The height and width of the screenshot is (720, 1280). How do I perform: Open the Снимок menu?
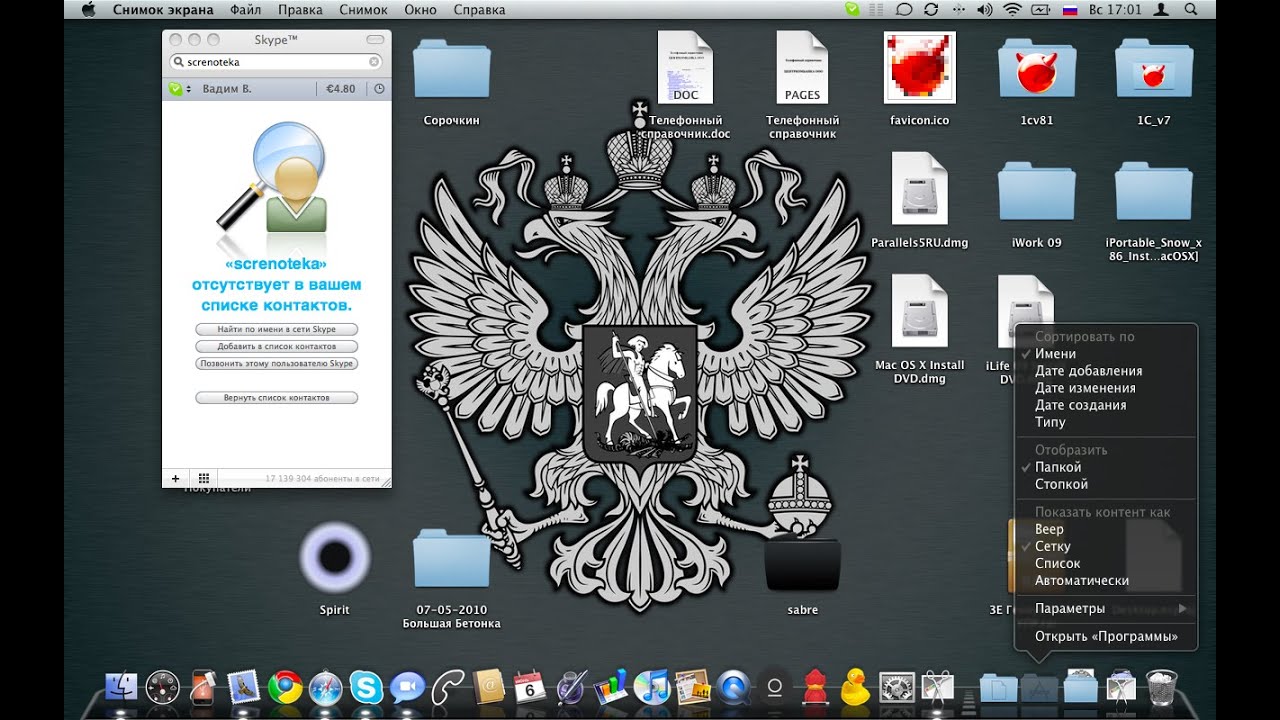click(x=363, y=9)
